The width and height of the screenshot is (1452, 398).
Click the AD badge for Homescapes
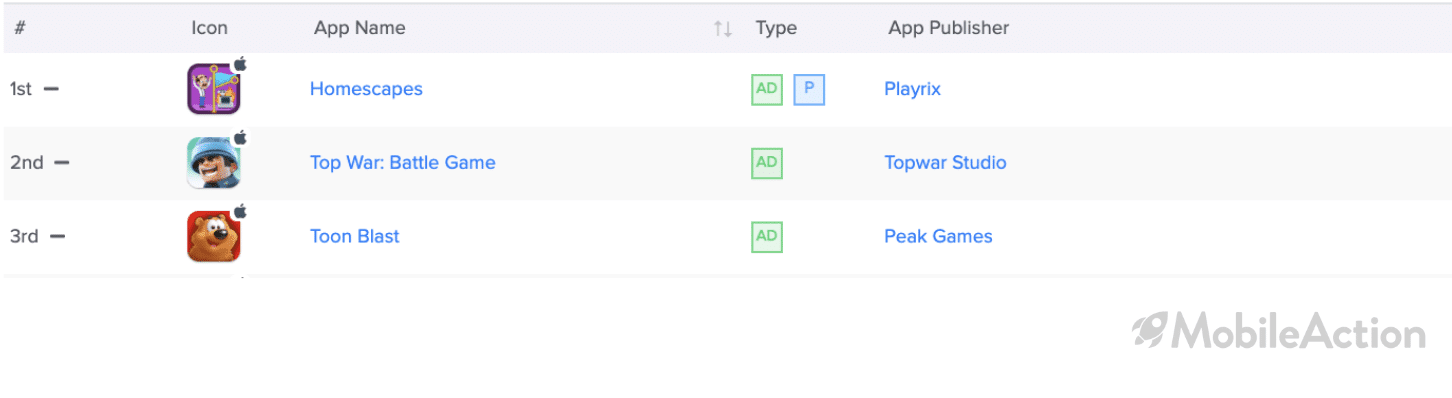[x=767, y=89]
